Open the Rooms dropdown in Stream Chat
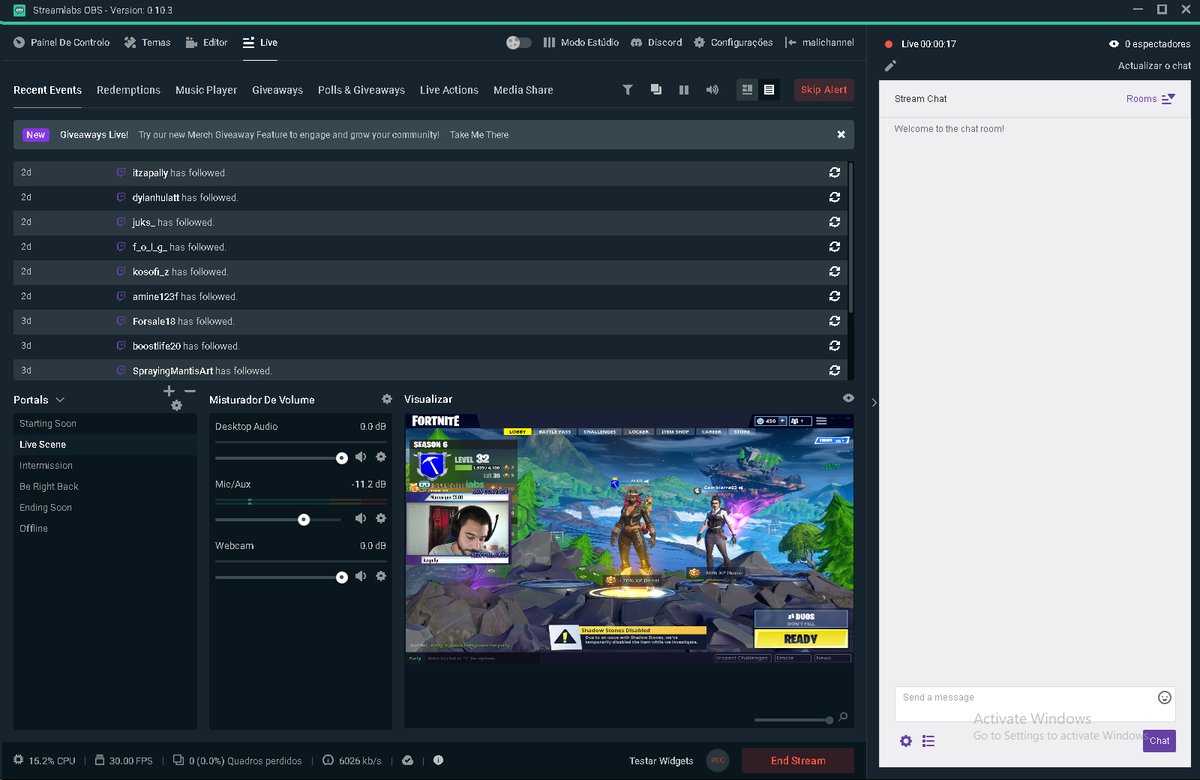This screenshot has width=1200, height=780. tap(1150, 99)
